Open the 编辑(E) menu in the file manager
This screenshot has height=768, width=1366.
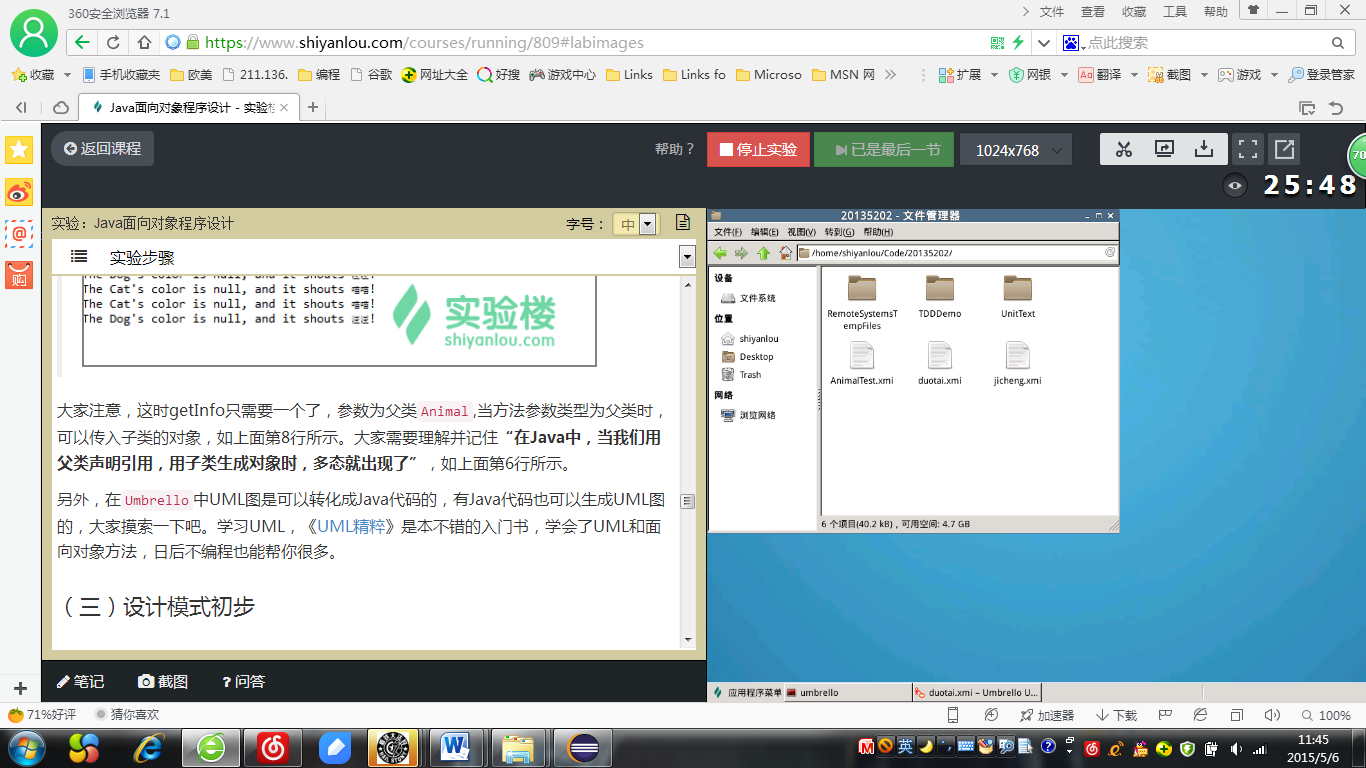pyautogui.click(x=765, y=232)
